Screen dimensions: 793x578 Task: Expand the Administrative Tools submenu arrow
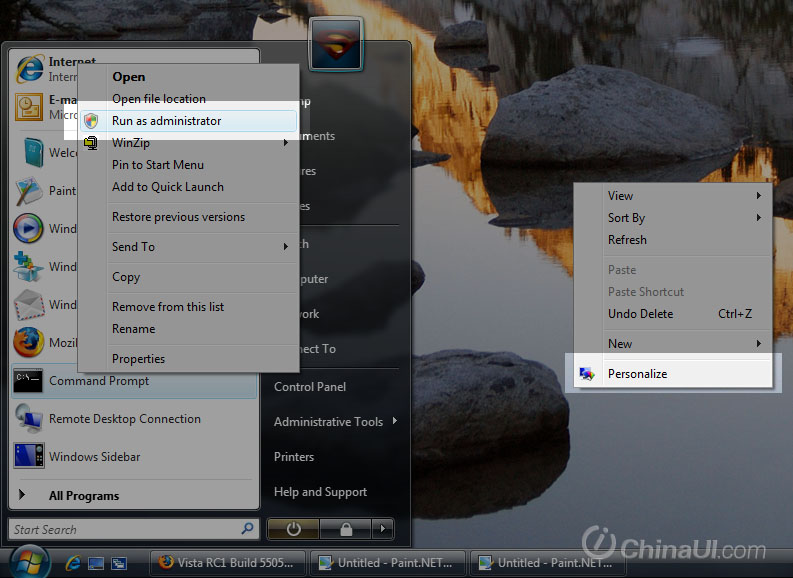[x=394, y=421]
